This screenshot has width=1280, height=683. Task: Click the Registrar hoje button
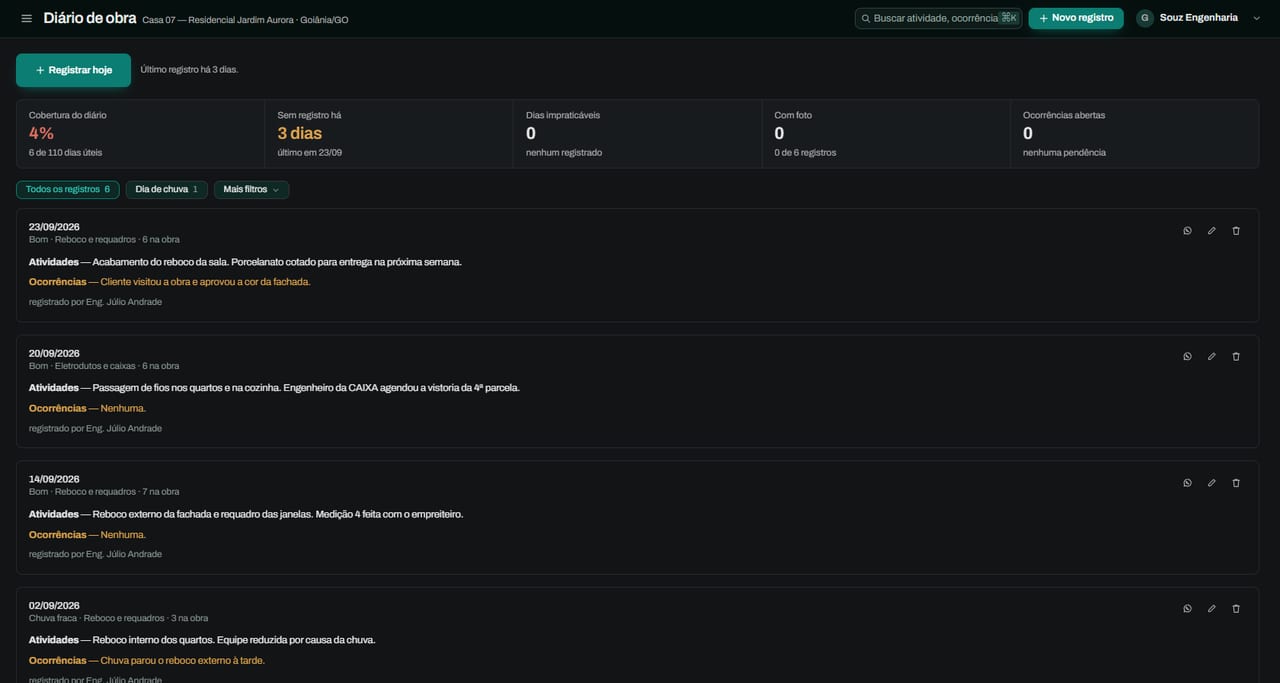point(73,70)
